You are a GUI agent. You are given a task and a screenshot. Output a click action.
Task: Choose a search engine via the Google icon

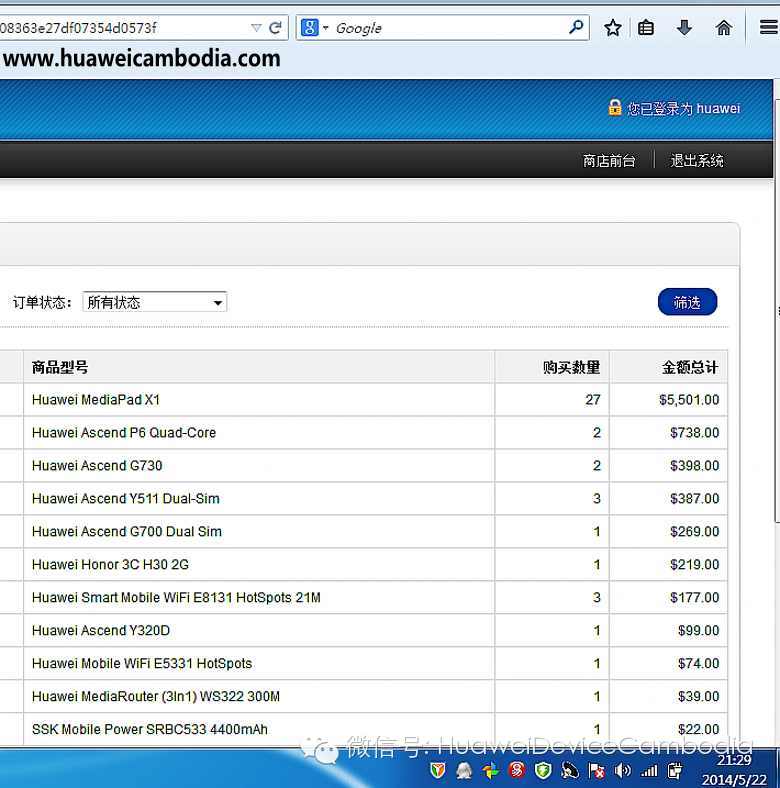coord(310,28)
